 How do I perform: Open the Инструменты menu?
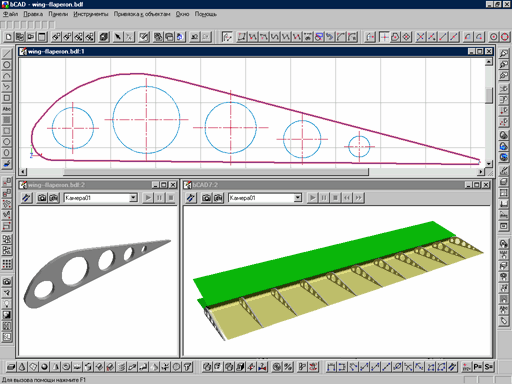tap(91, 14)
